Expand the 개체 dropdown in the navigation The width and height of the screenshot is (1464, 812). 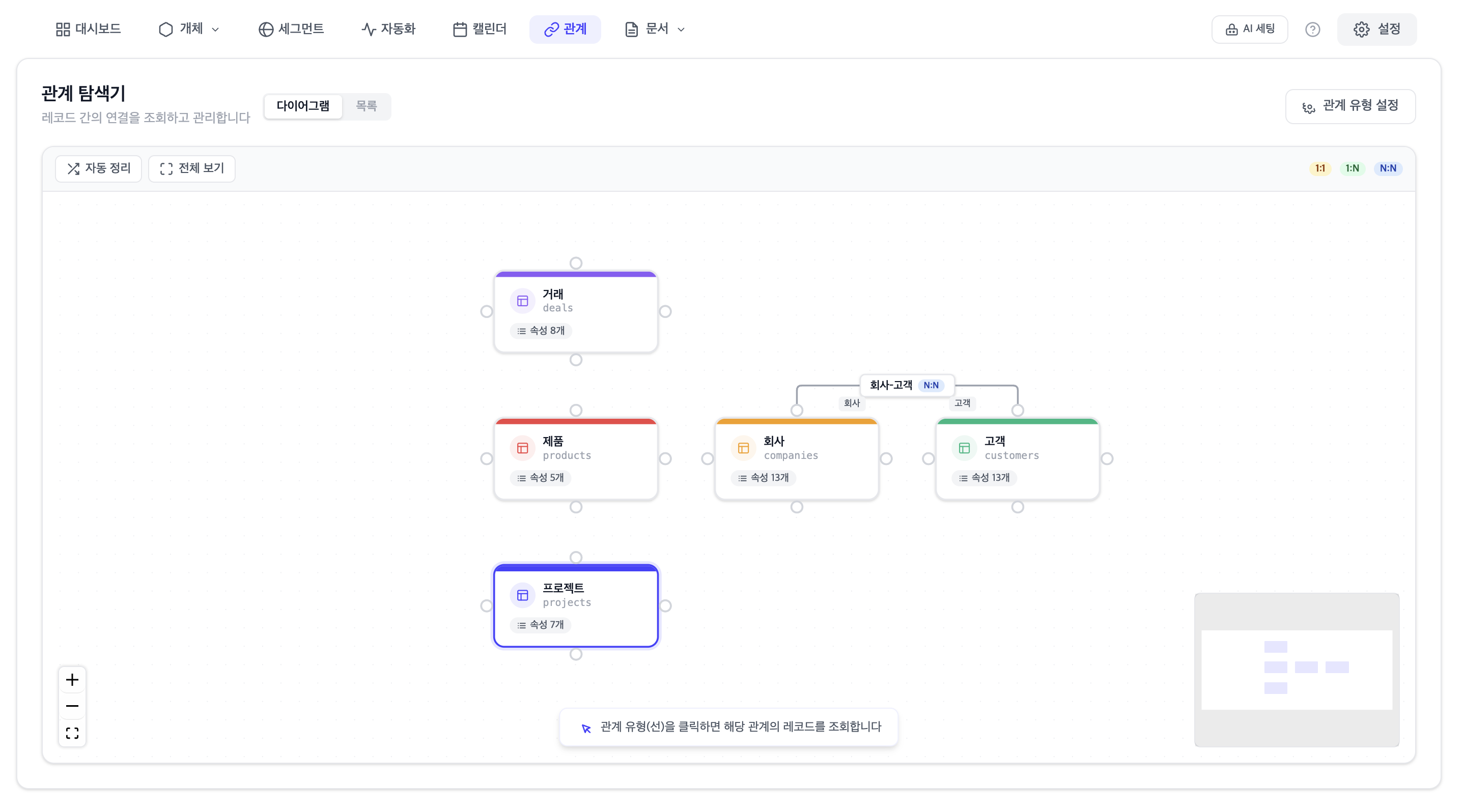coord(190,29)
